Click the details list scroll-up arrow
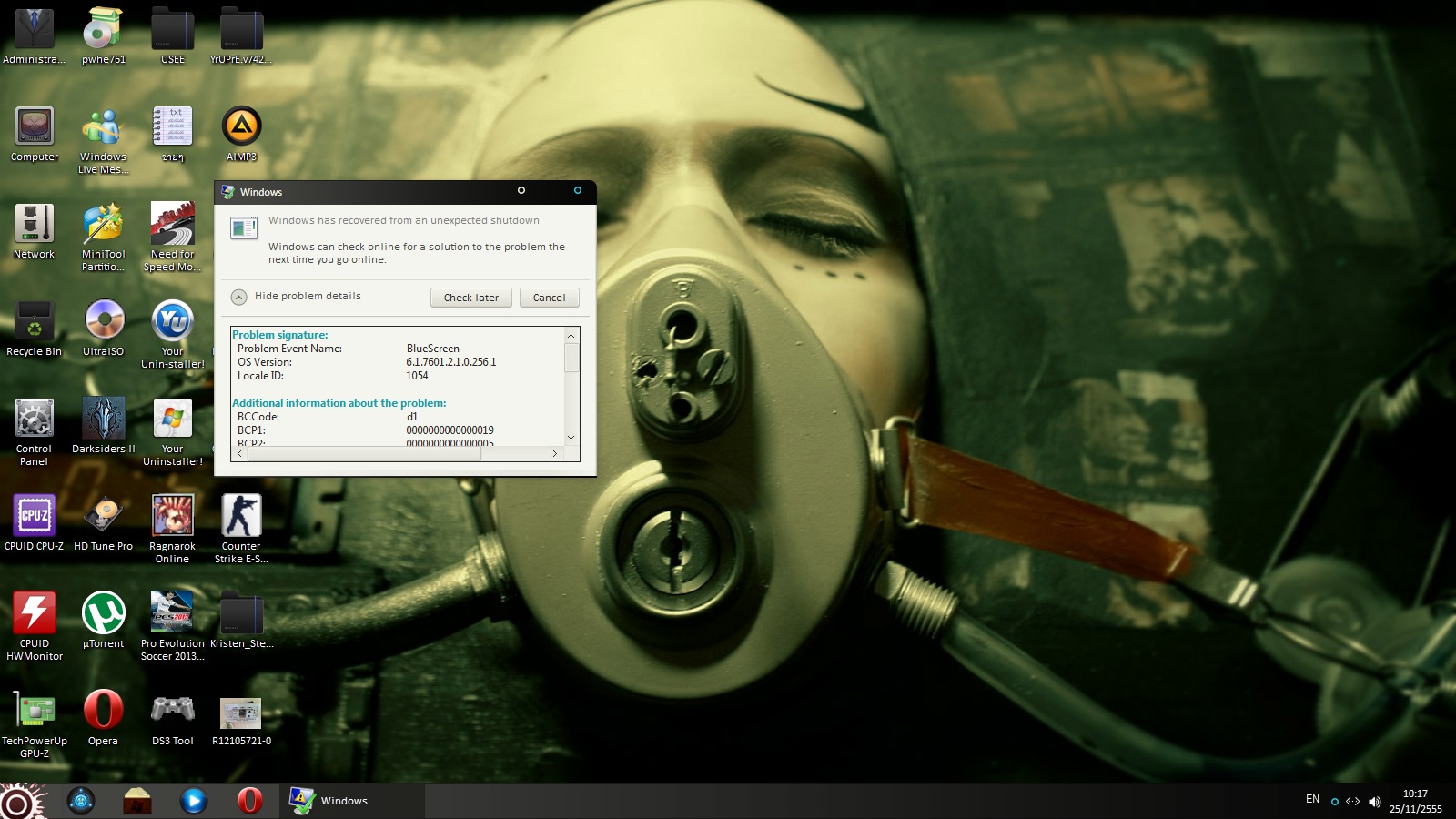Viewport: 1456px width, 819px height. [571, 336]
